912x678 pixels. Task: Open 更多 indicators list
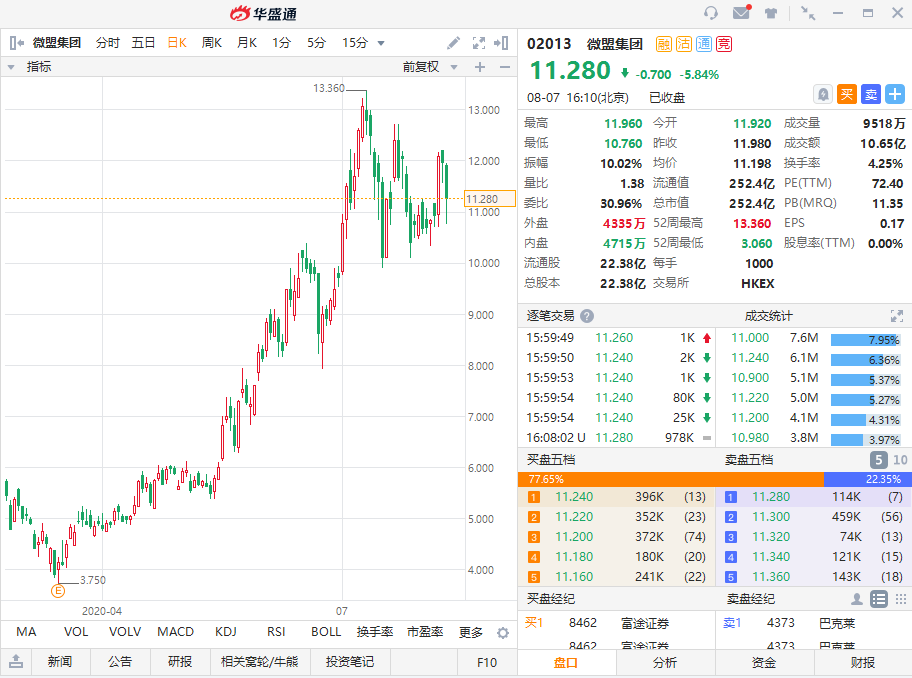coord(471,632)
